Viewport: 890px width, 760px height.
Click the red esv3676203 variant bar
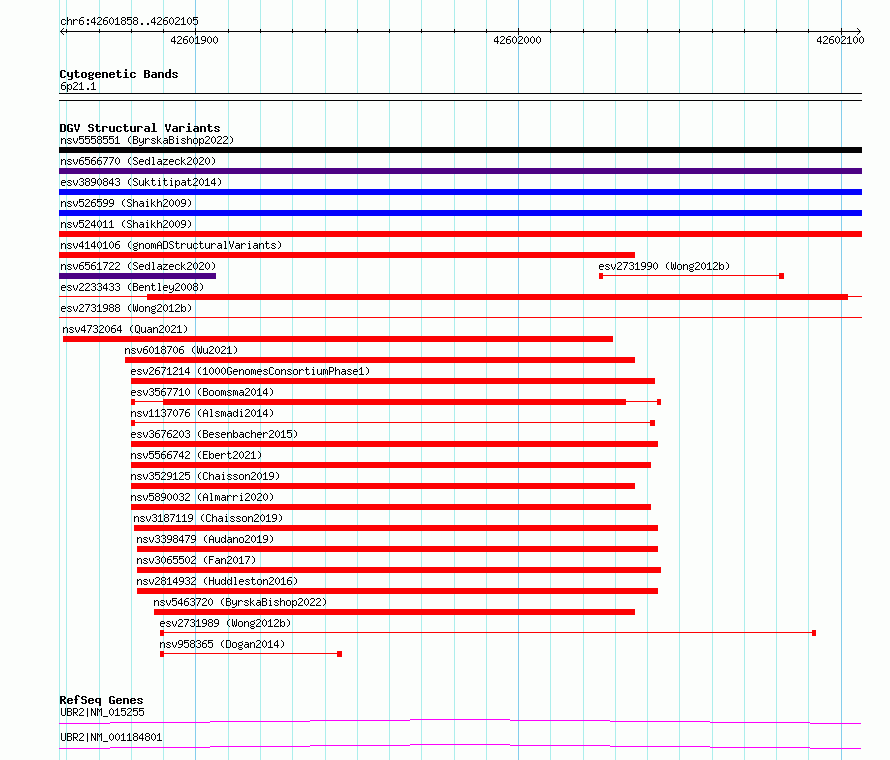click(394, 444)
